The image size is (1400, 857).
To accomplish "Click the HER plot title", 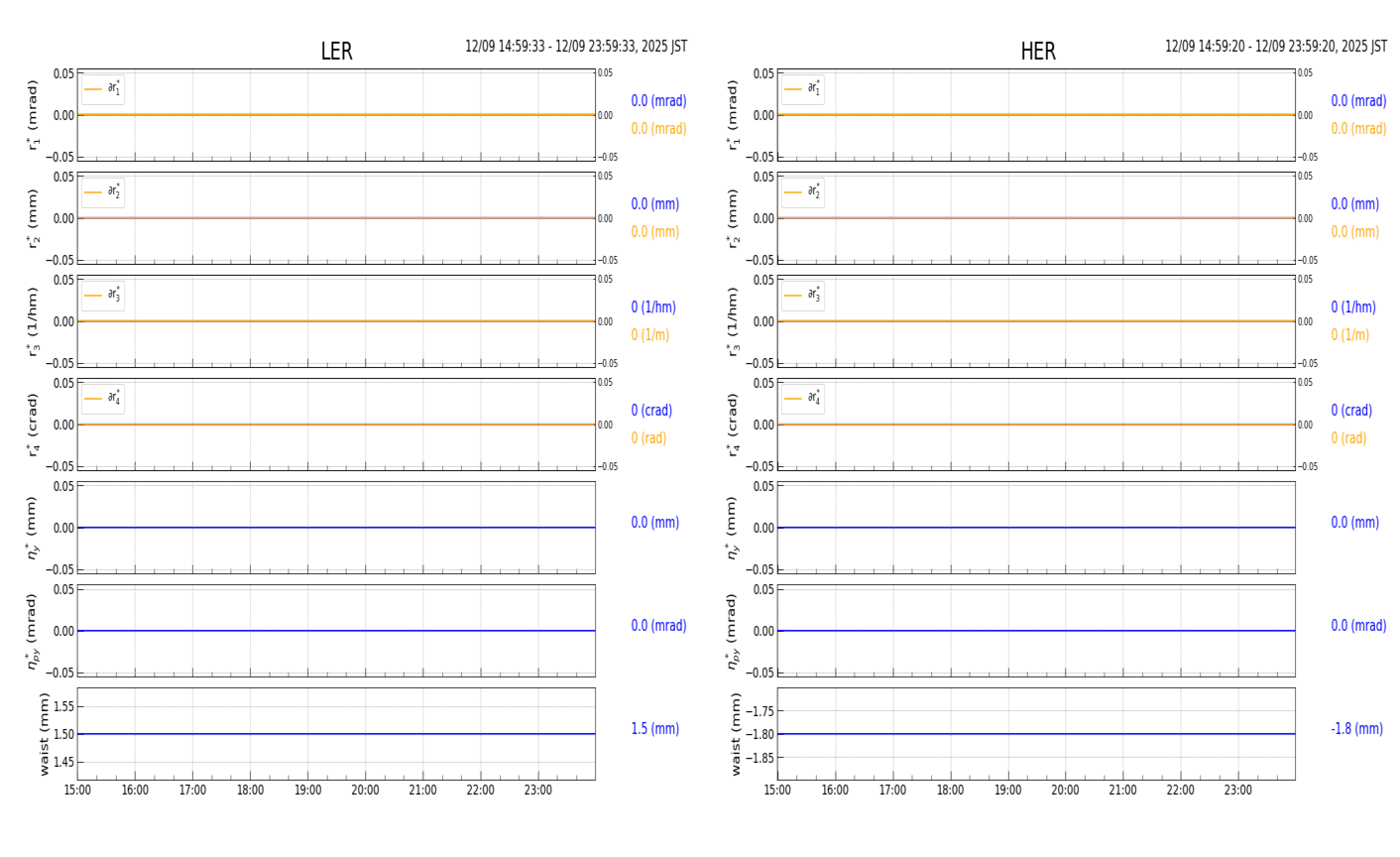I will (x=1037, y=52).
